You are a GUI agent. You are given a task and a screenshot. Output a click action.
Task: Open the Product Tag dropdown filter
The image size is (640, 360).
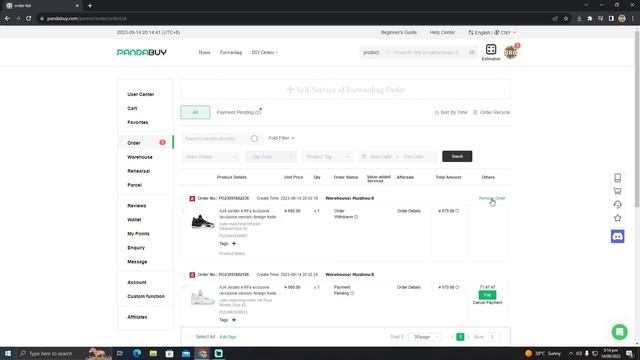[x=327, y=157]
